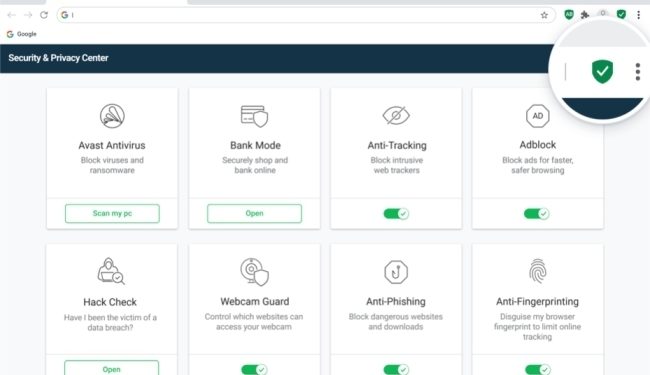Image resolution: width=650 pixels, height=375 pixels.
Task: Click the Anti-Tracking crossed-eye icon
Action: [x=396, y=115]
